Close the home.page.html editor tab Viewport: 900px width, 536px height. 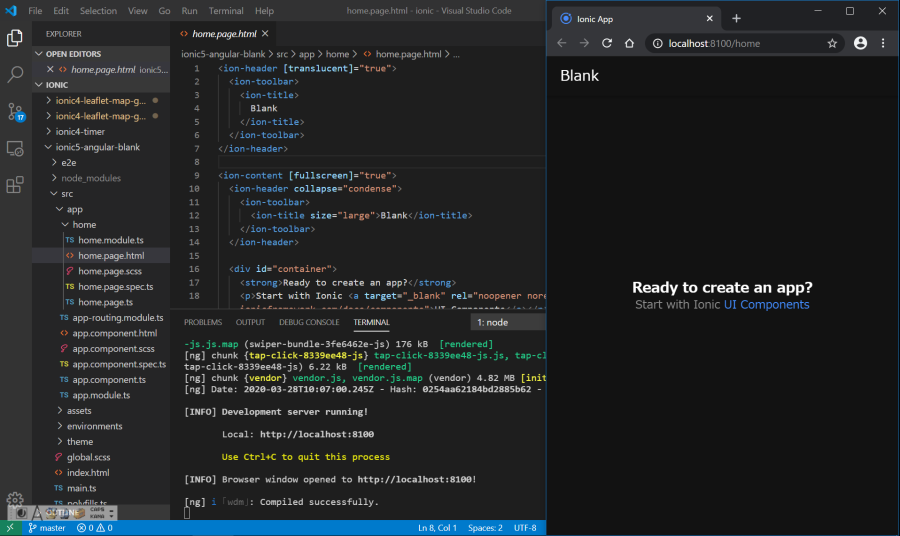[x=265, y=34]
